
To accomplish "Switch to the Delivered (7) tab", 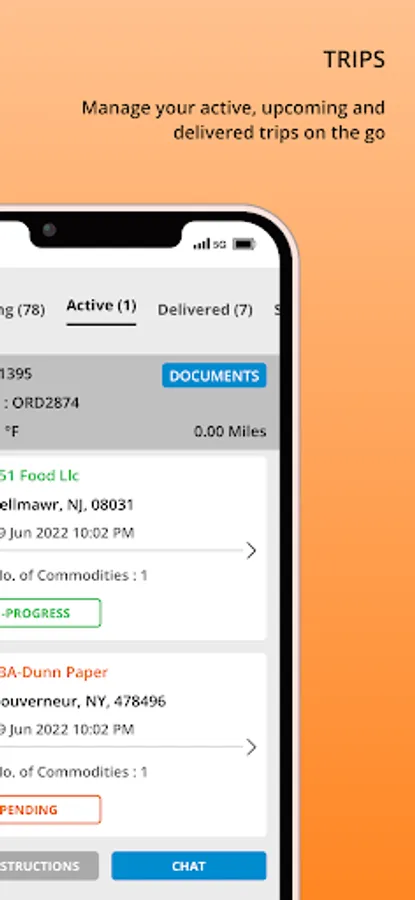I will coord(205,310).
